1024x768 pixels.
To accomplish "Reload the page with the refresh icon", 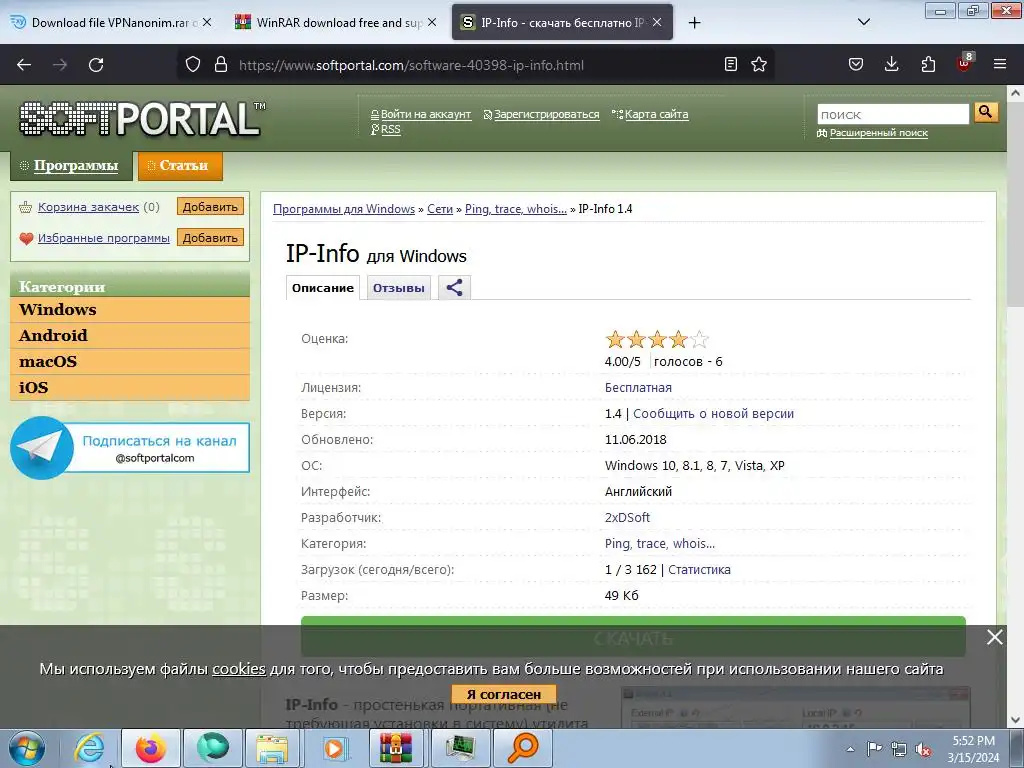I will pyautogui.click(x=96, y=65).
